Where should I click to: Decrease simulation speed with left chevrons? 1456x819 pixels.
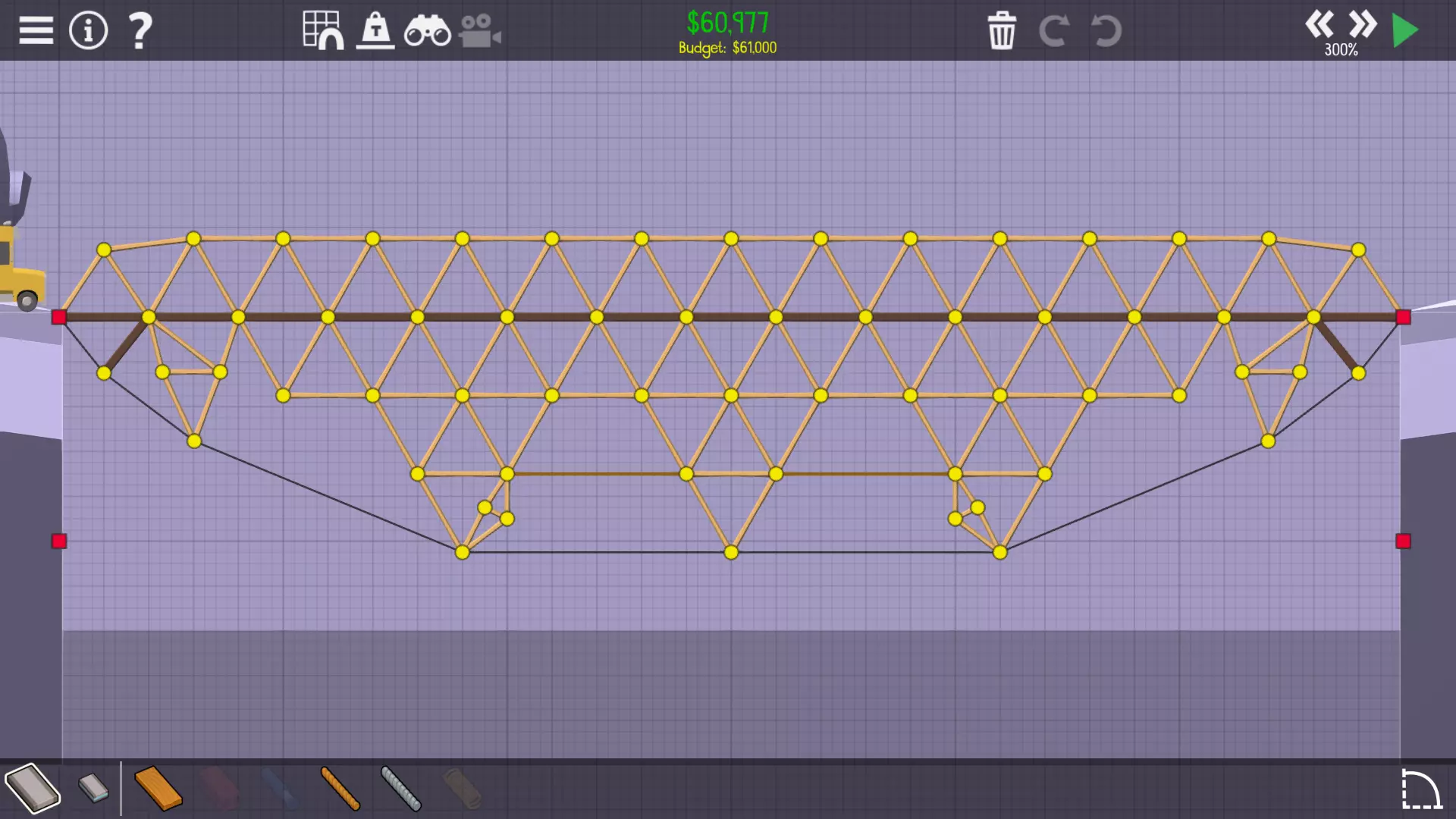pyautogui.click(x=1319, y=24)
